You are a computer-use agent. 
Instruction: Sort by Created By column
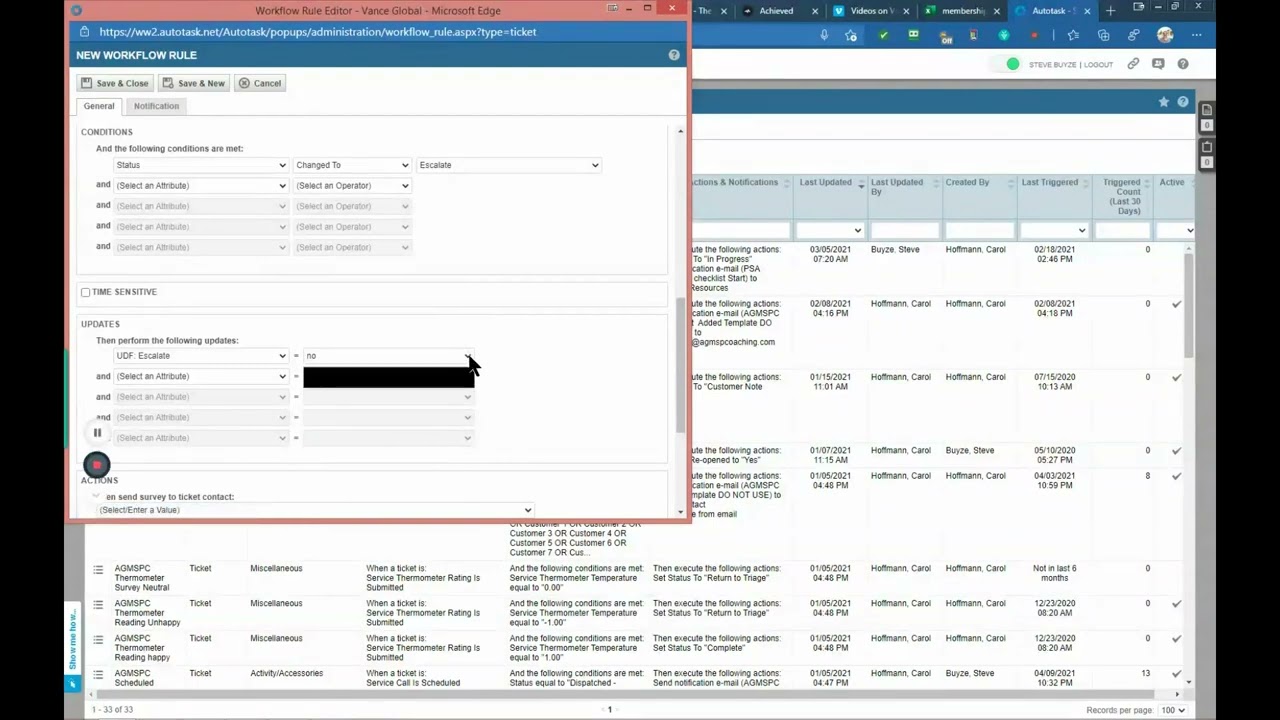tap(967, 182)
